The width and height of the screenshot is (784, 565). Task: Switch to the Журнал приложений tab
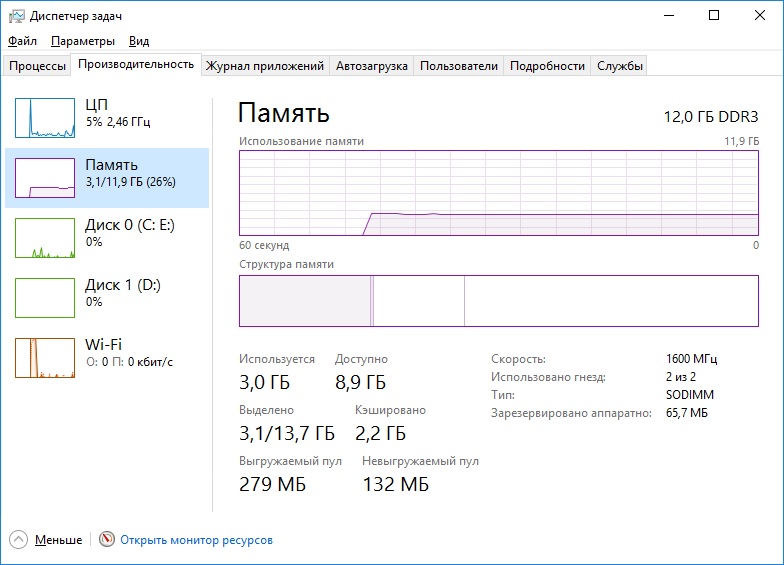point(264,66)
